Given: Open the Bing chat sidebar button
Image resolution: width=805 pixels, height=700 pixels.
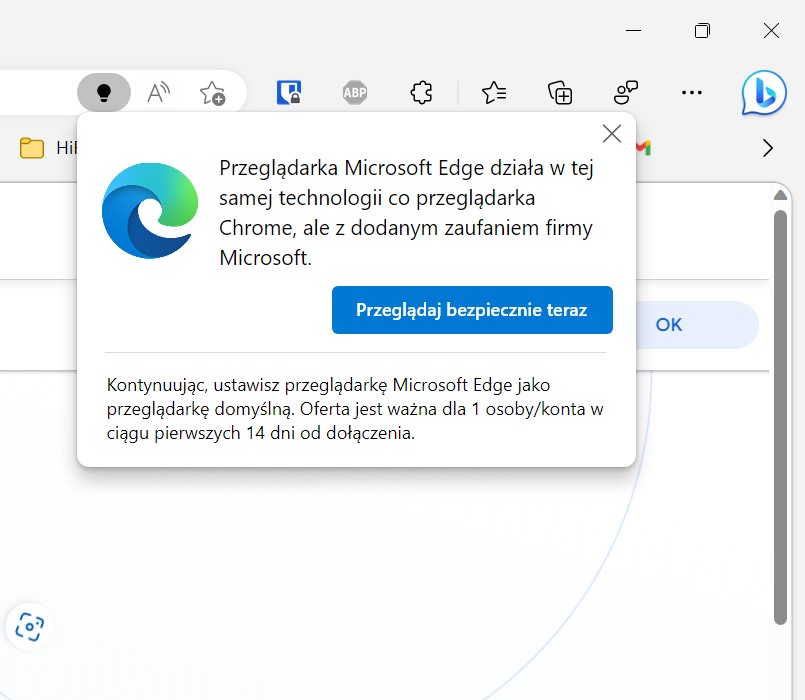Looking at the screenshot, I should (763, 93).
